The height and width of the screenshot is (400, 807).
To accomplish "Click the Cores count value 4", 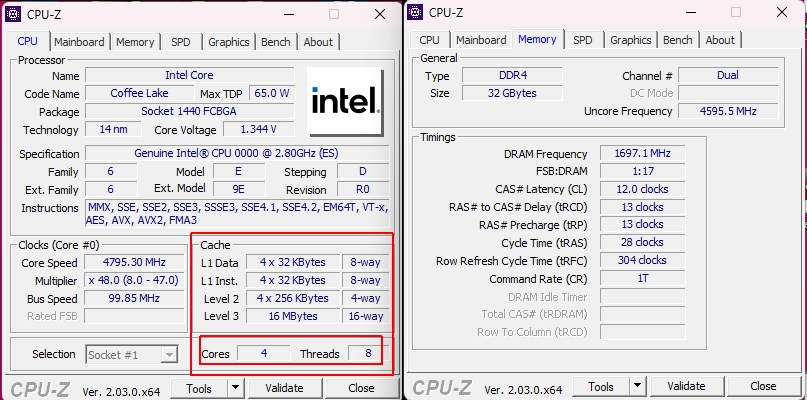I will pos(264,353).
